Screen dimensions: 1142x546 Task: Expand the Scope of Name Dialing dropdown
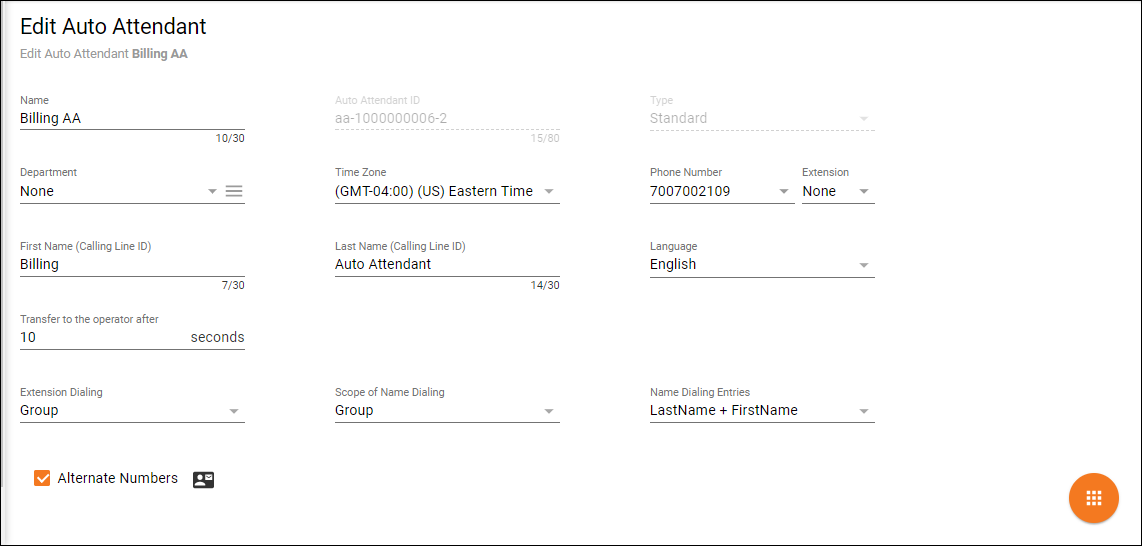coord(549,411)
